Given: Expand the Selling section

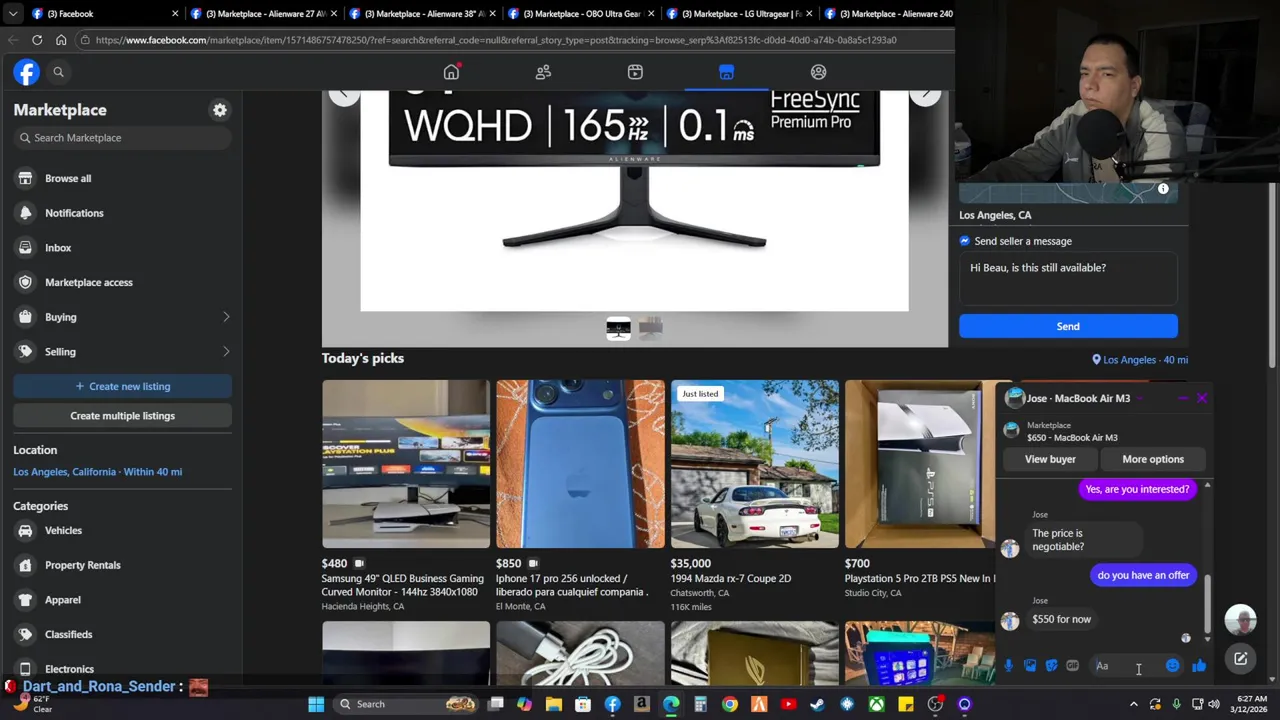Looking at the screenshot, I should point(122,352).
